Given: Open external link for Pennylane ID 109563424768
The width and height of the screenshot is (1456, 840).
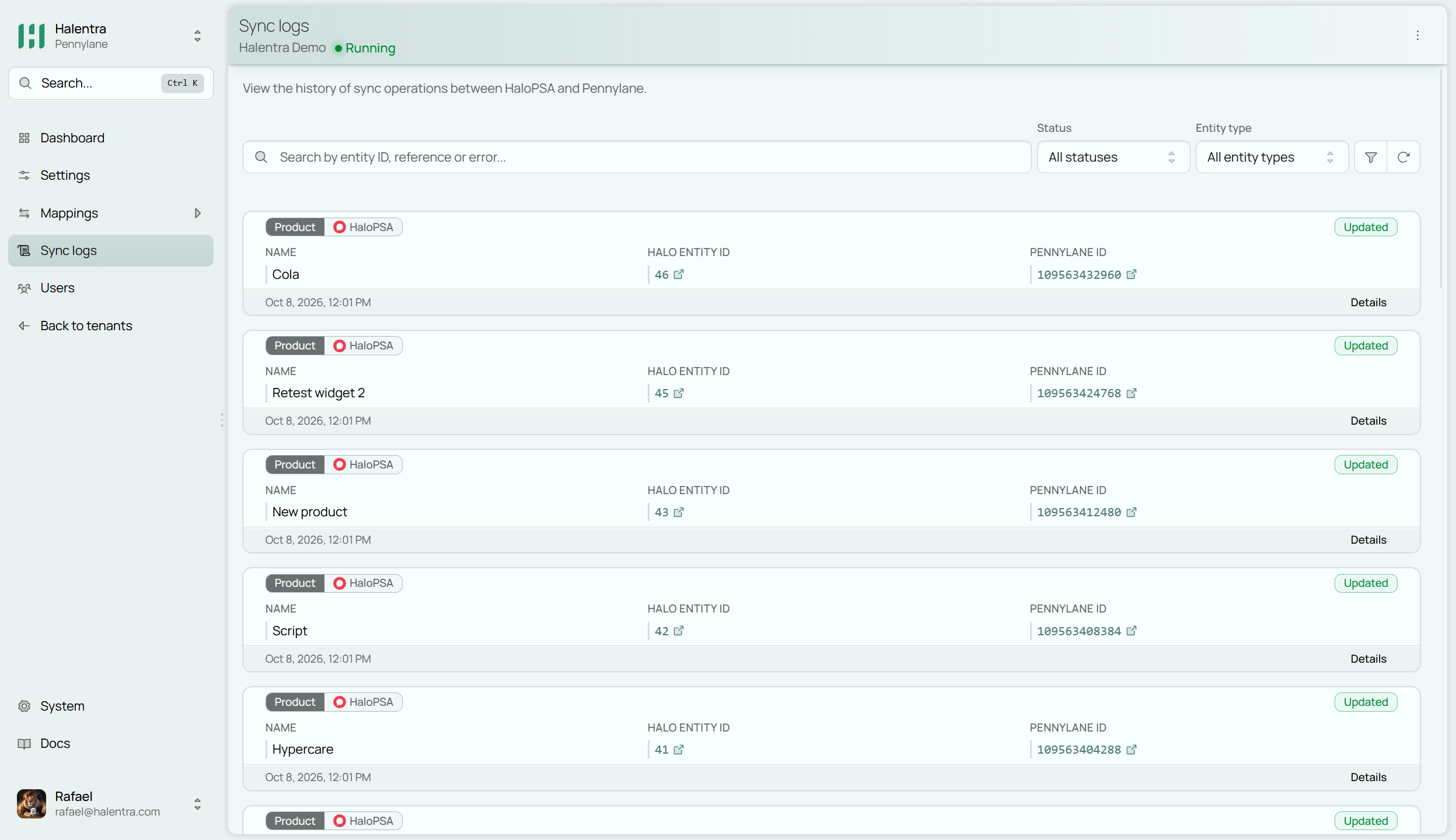Looking at the screenshot, I should [1132, 393].
